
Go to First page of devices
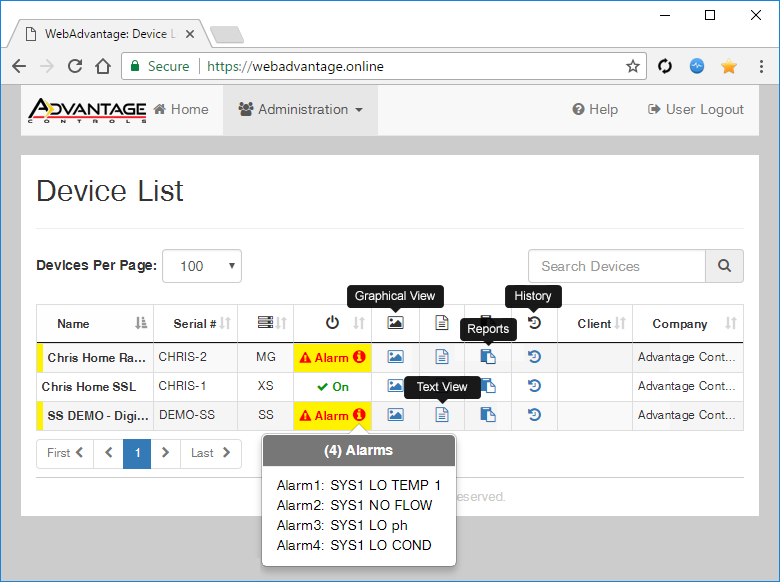pos(65,453)
